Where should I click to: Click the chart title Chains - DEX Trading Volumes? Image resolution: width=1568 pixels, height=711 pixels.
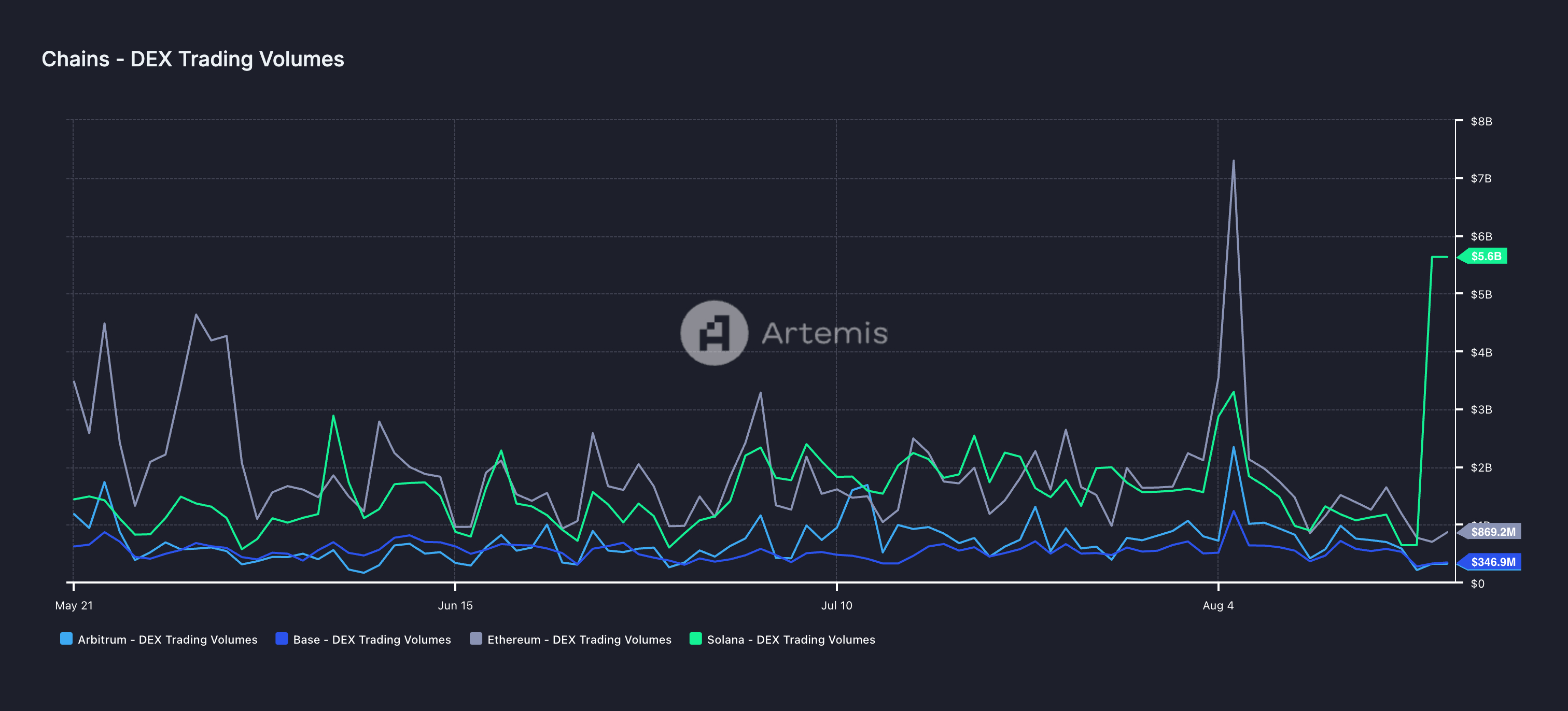tap(192, 59)
